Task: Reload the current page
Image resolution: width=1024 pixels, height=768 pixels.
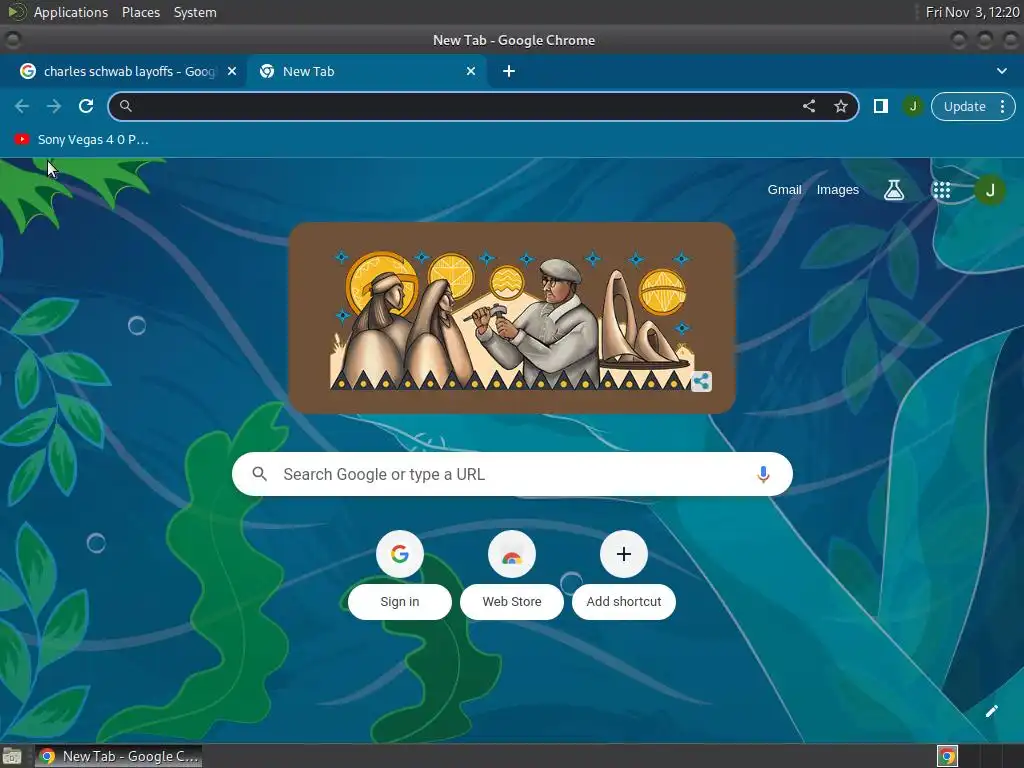Action: pos(86,106)
